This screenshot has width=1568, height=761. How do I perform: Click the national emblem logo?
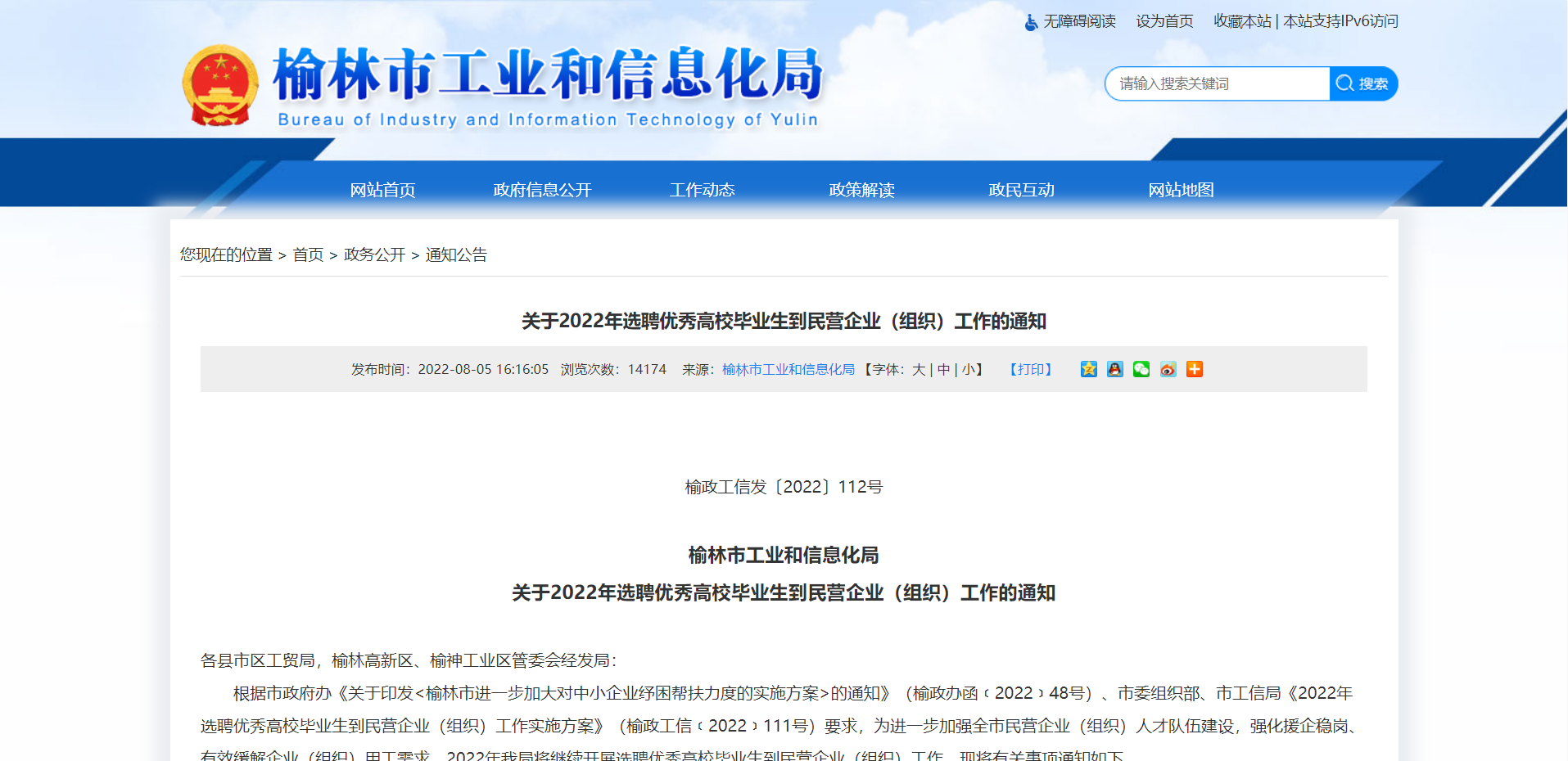pyautogui.click(x=219, y=85)
